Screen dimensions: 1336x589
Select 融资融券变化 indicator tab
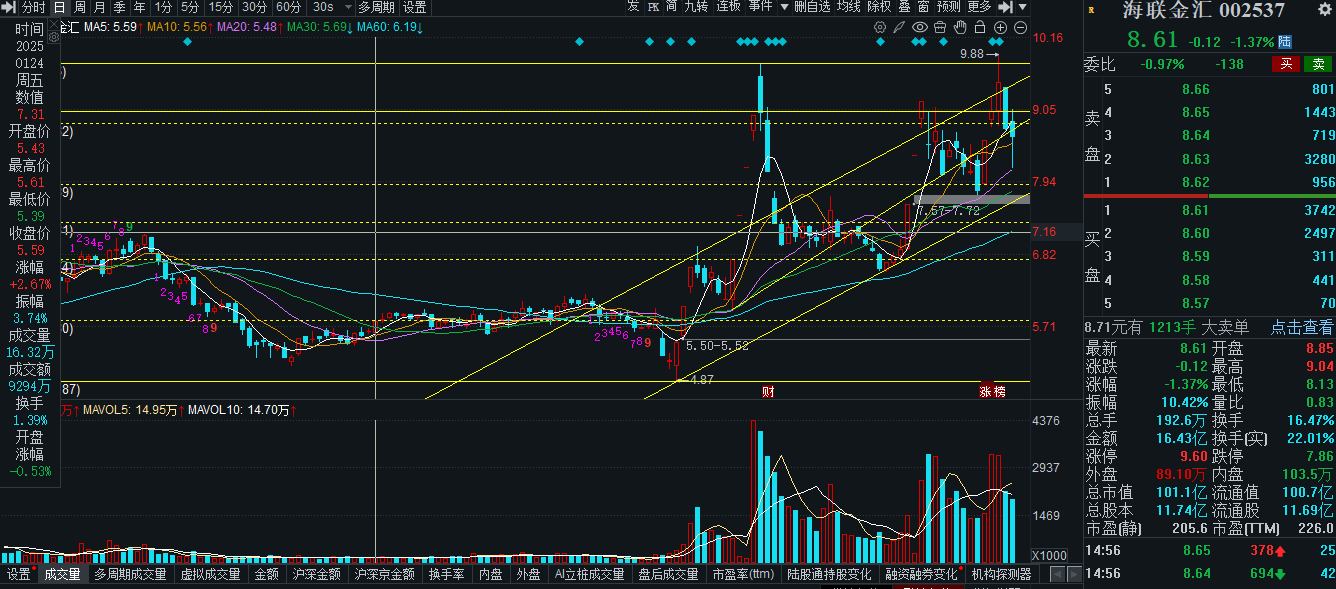(921, 575)
